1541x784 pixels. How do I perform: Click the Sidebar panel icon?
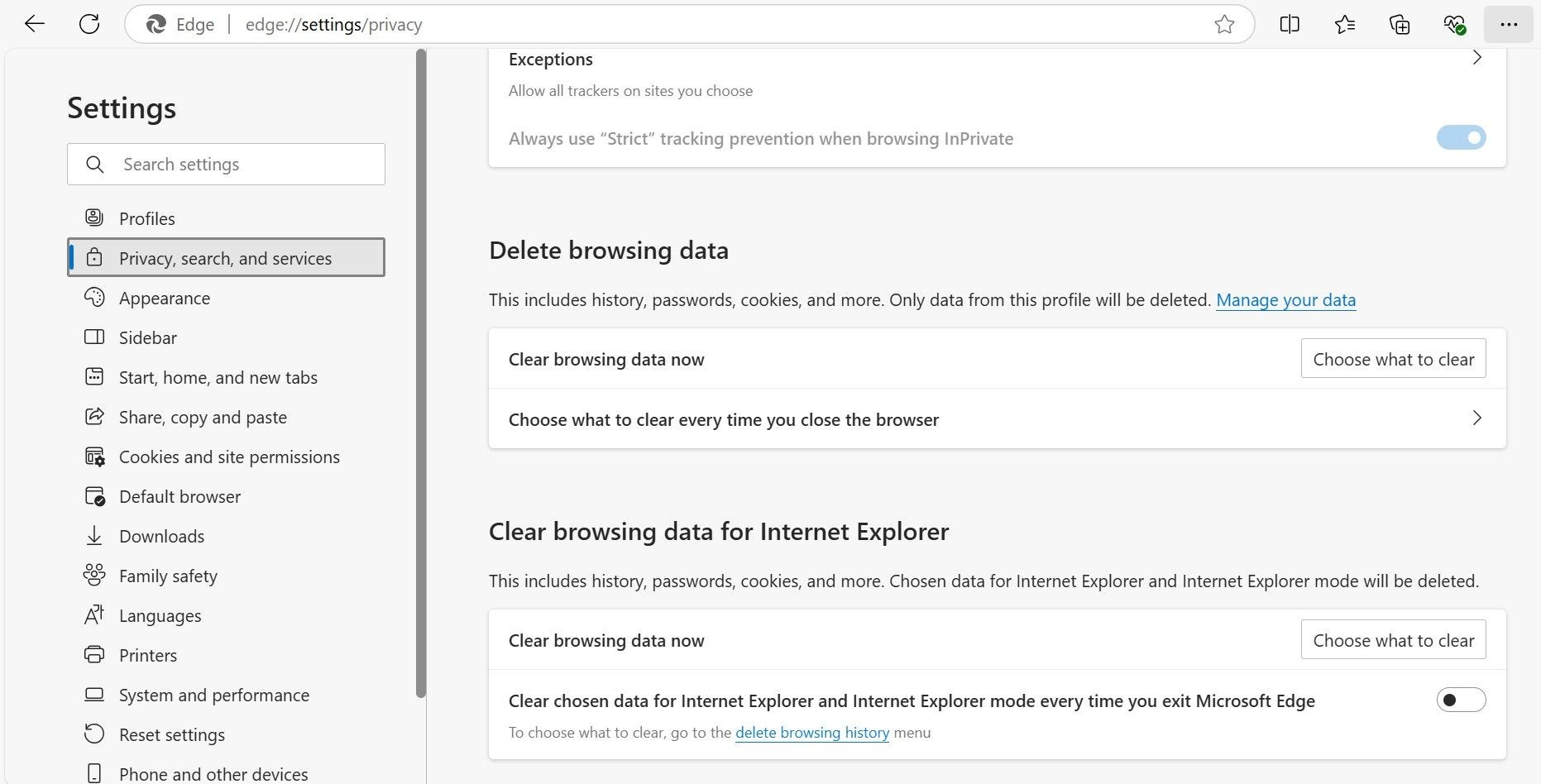click(x=94, y=337)
